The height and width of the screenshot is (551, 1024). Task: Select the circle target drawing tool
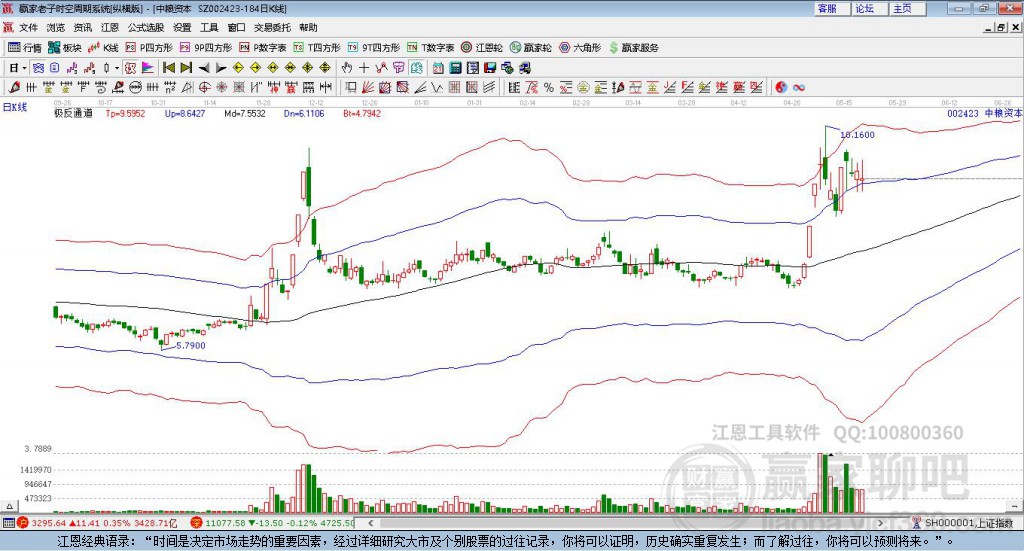coord(204,87)
